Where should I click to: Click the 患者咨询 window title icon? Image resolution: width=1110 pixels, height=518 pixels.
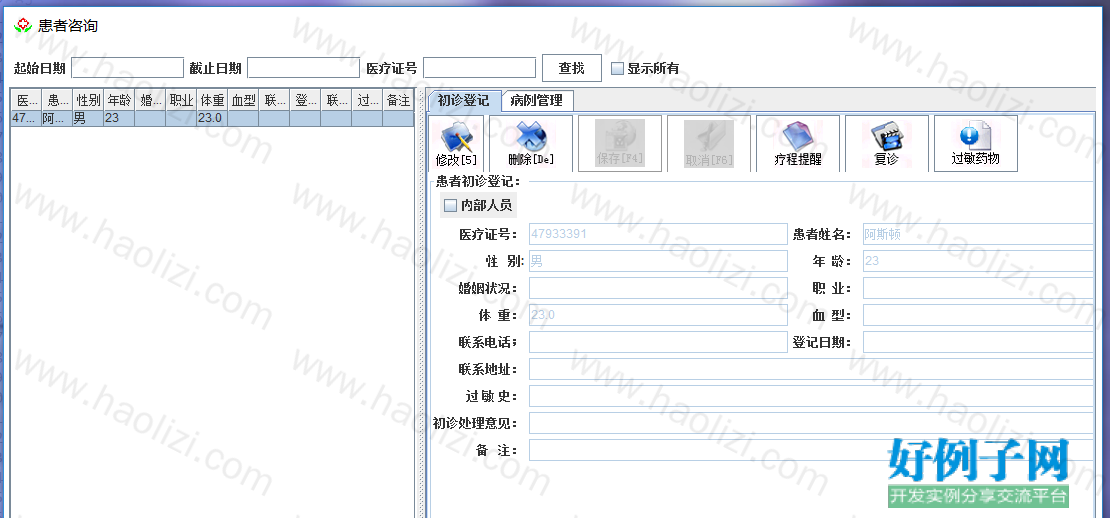23,26
